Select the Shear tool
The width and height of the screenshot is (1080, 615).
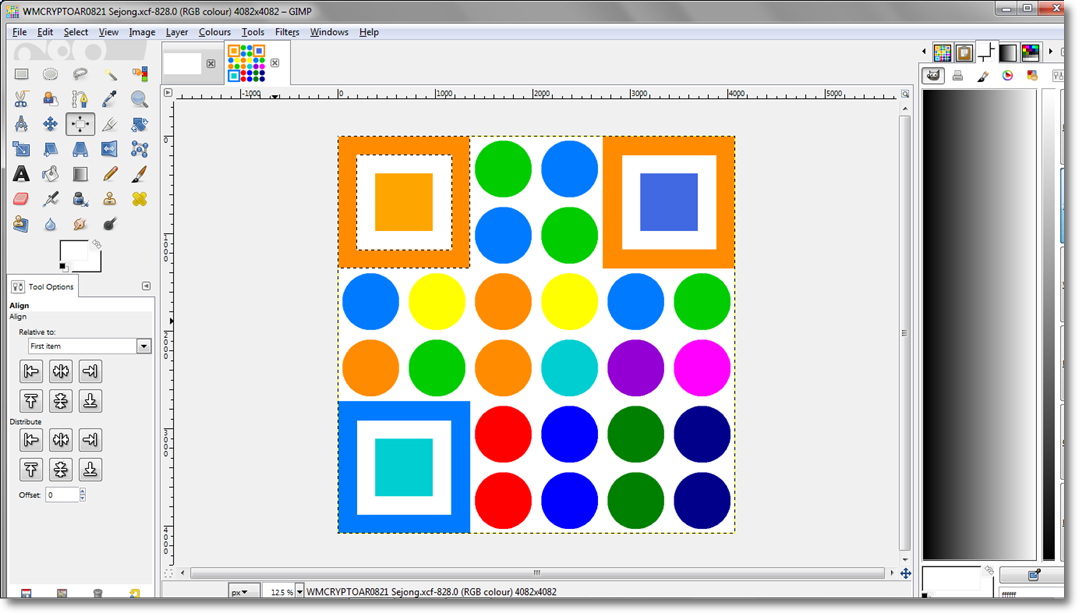pos(50,149)
